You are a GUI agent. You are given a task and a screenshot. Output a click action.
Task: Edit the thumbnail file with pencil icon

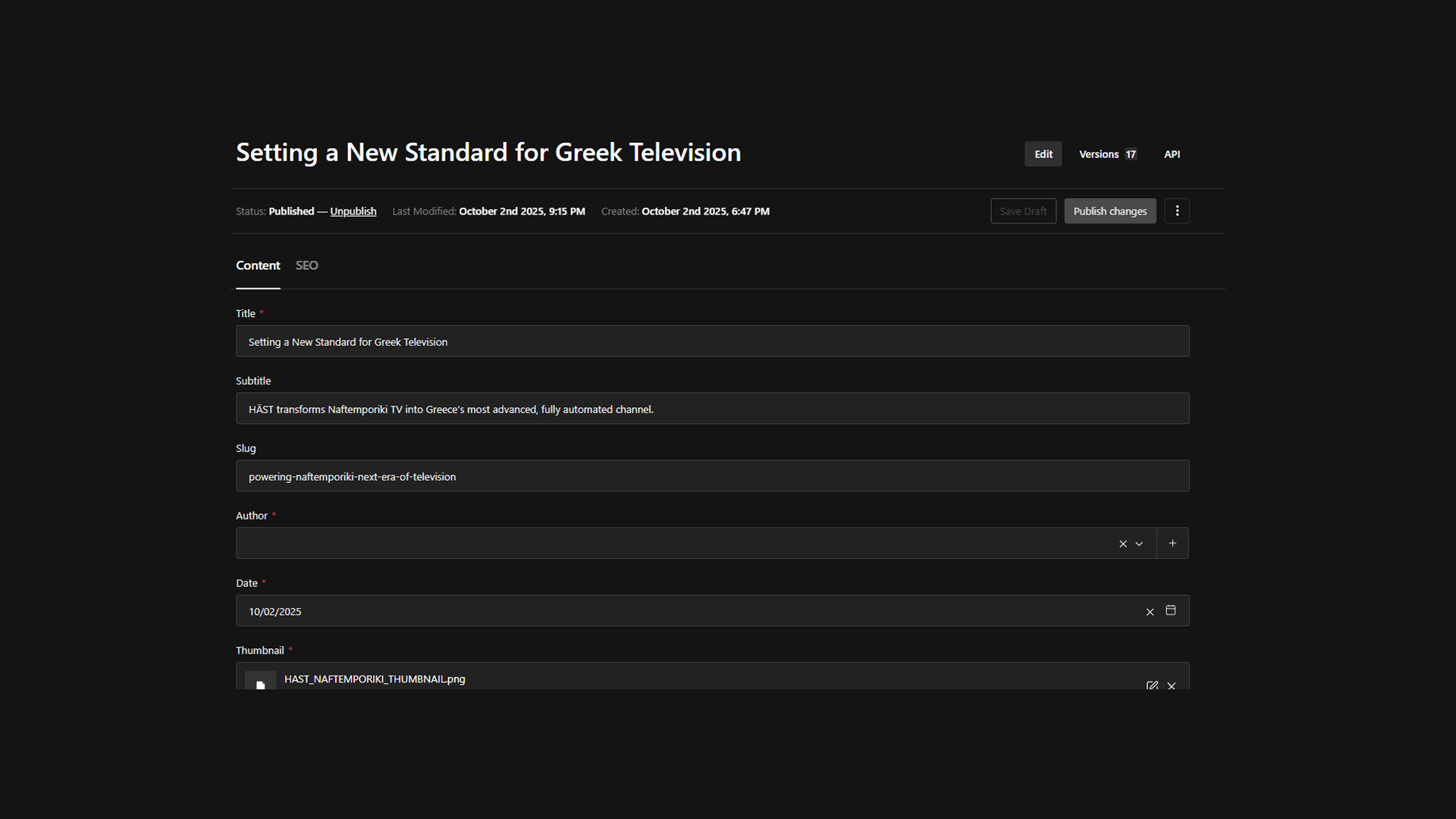1152,685
